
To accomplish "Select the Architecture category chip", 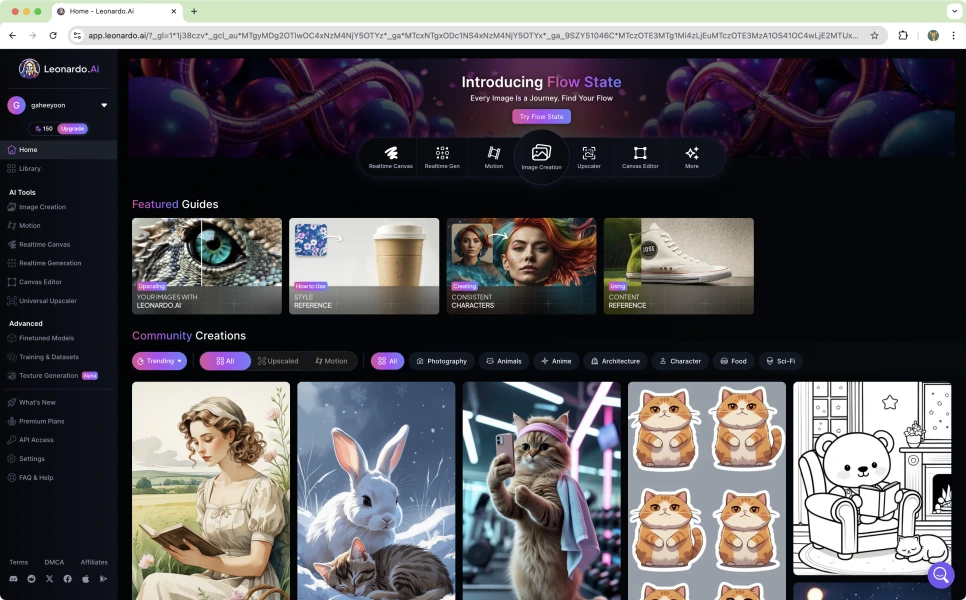I will pyautogui.click(x=615, y=361).
